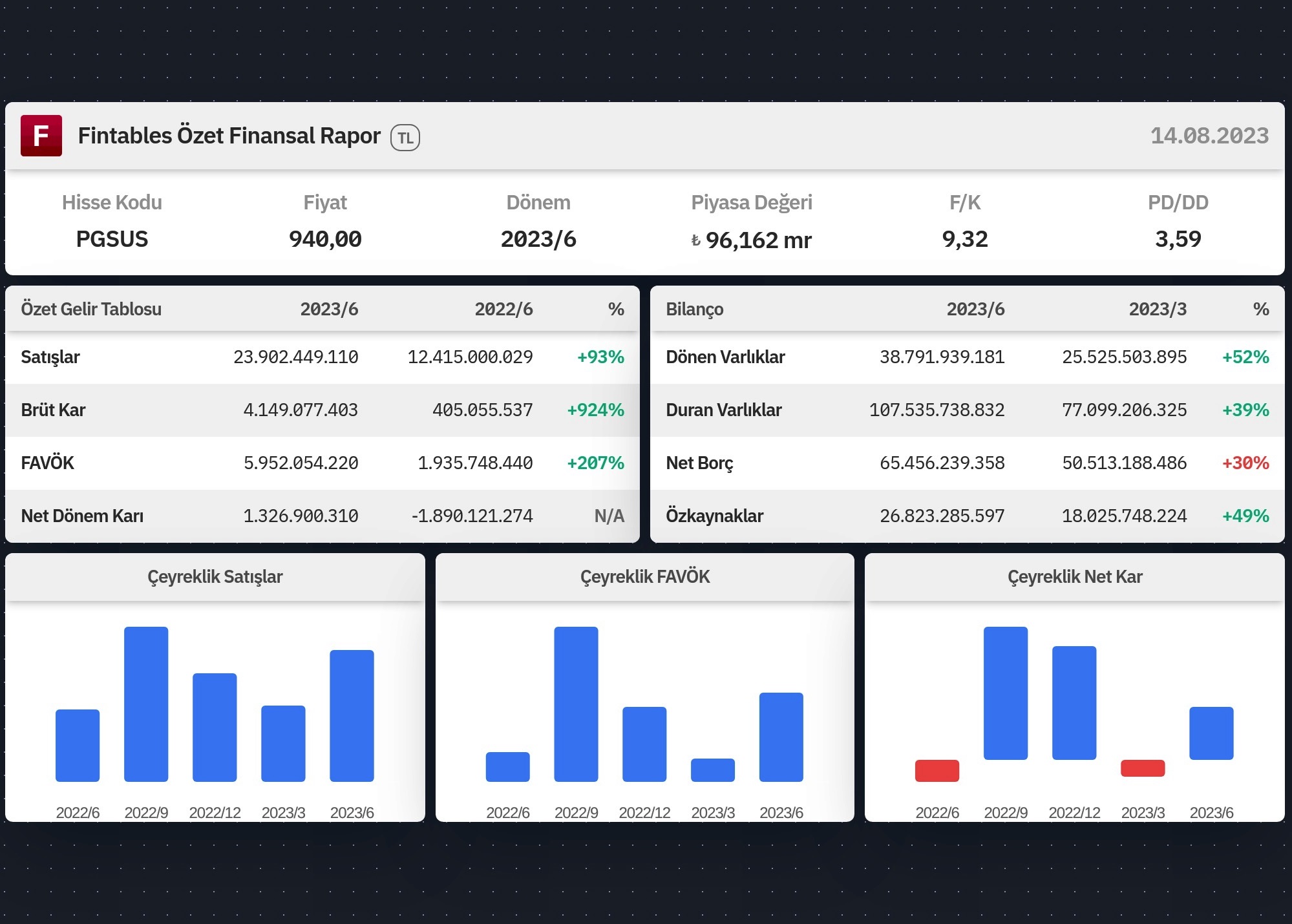
Task: Click Net Borç value 65.456.239.358
Action: tap(942, 463)
